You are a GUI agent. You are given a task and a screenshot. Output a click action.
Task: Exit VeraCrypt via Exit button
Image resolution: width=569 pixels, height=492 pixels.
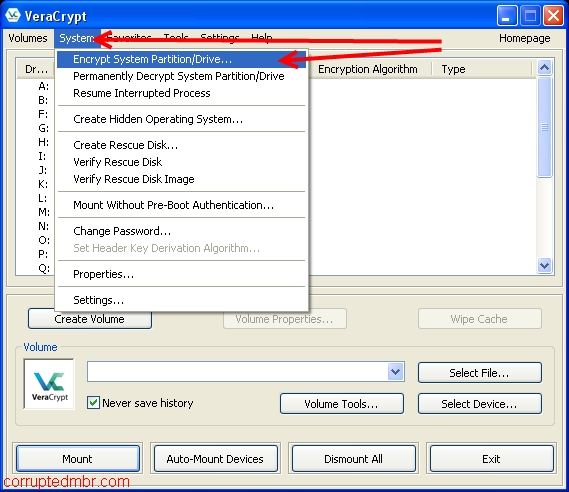tap(491, 459)
